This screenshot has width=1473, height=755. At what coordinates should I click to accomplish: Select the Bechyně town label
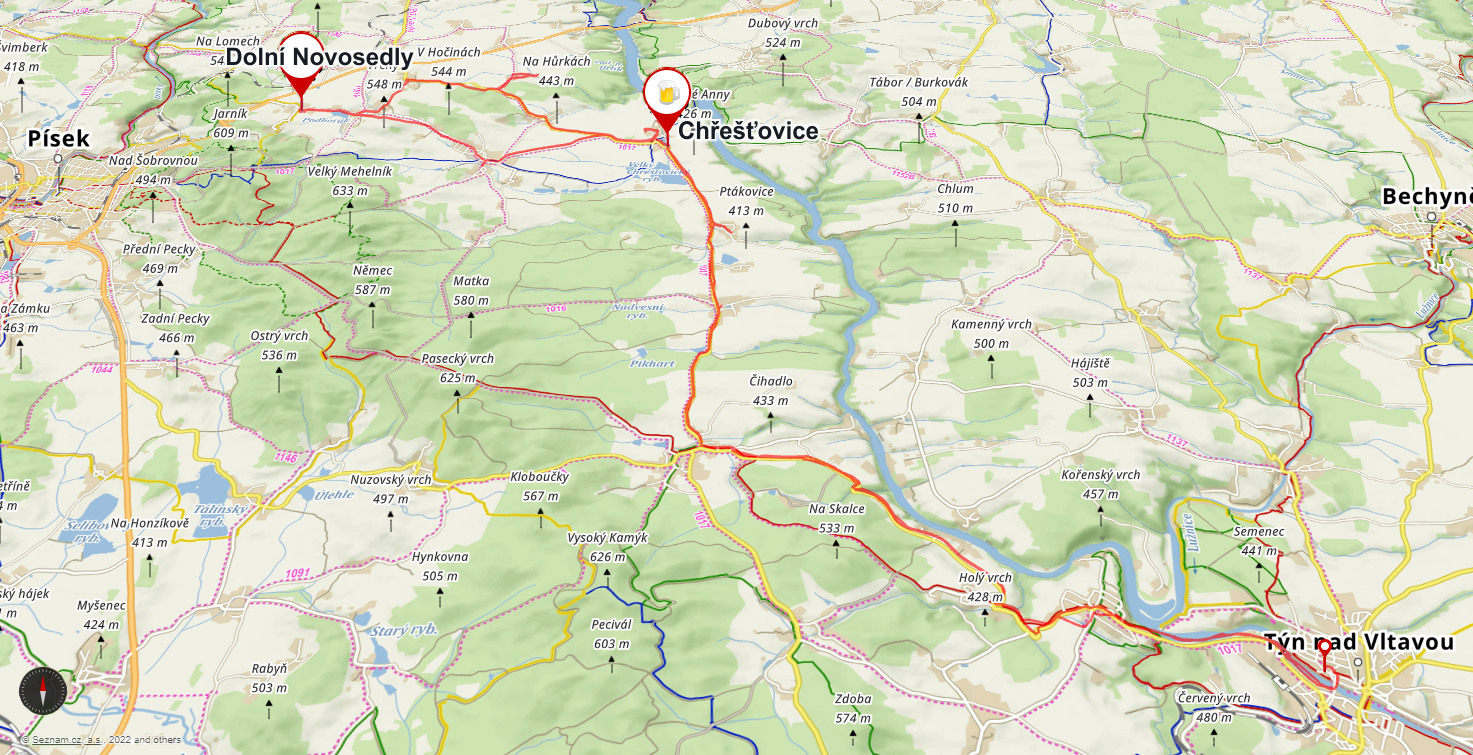point(1427,197)
